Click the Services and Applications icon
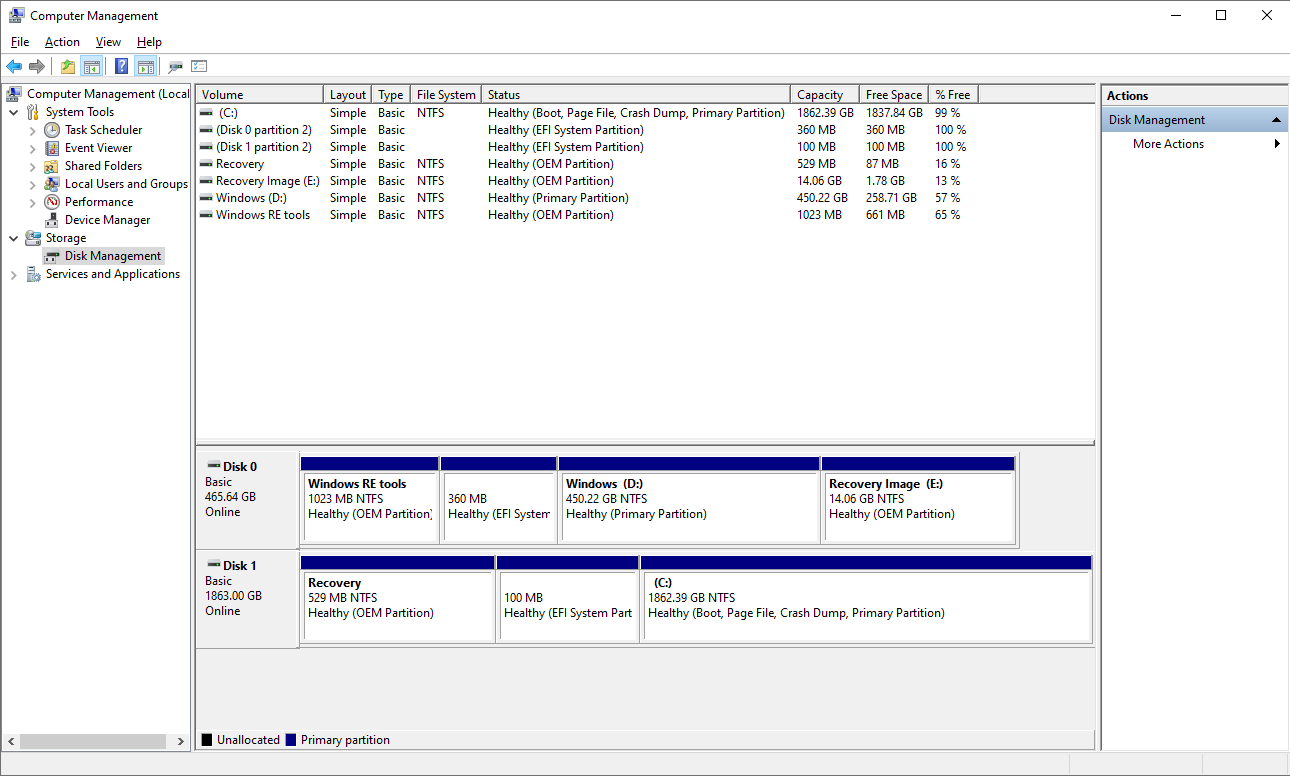The image size is (1290, 777). coord(33,274)
